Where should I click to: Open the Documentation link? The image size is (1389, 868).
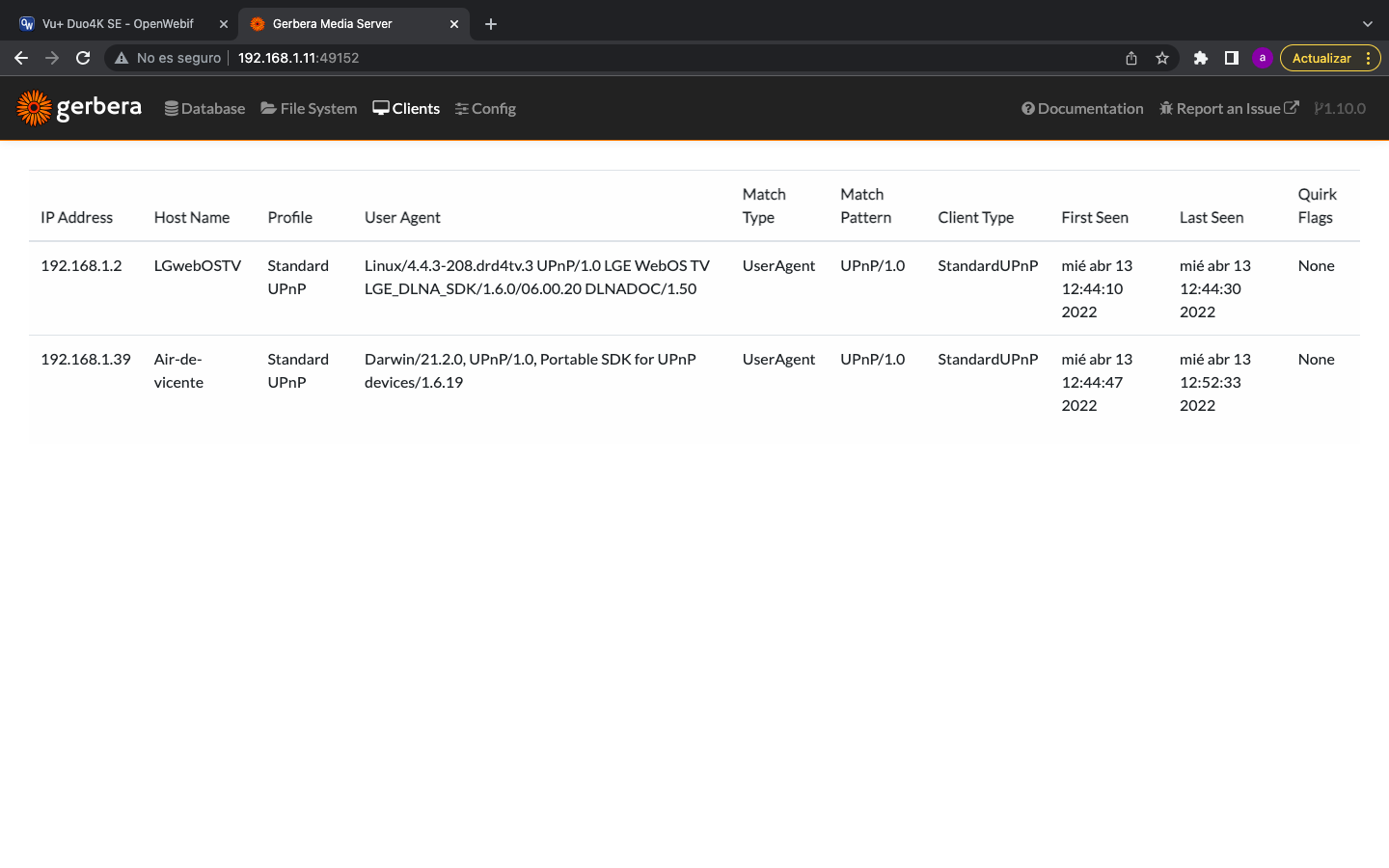(1082, 109)
